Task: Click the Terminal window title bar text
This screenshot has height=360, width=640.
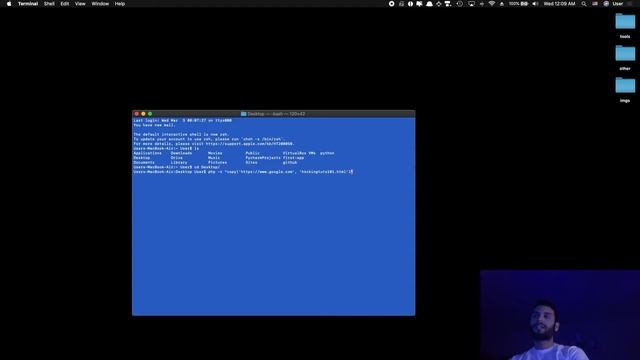Action: tap(276, 114)
